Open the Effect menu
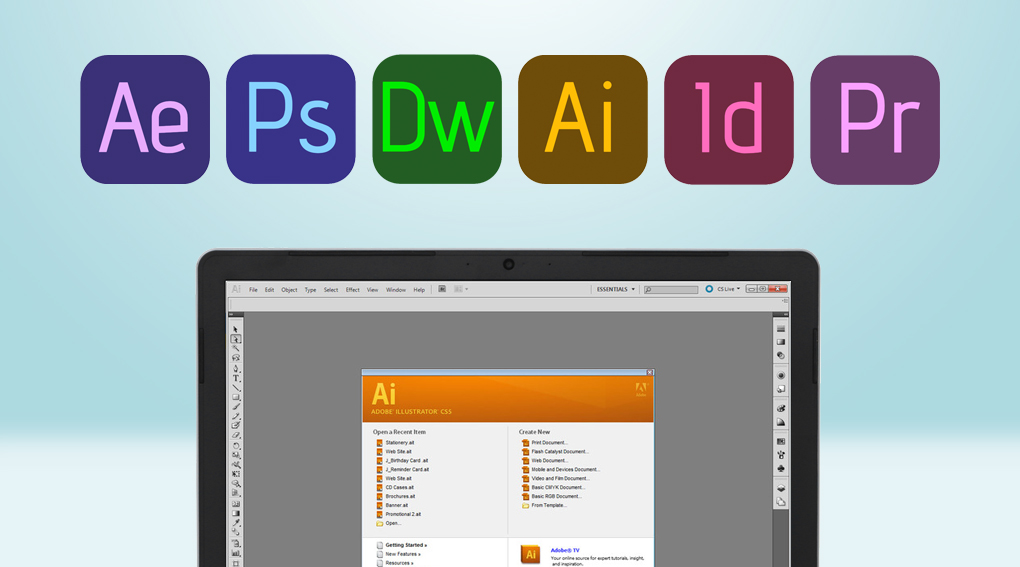 tap(353, 290)
